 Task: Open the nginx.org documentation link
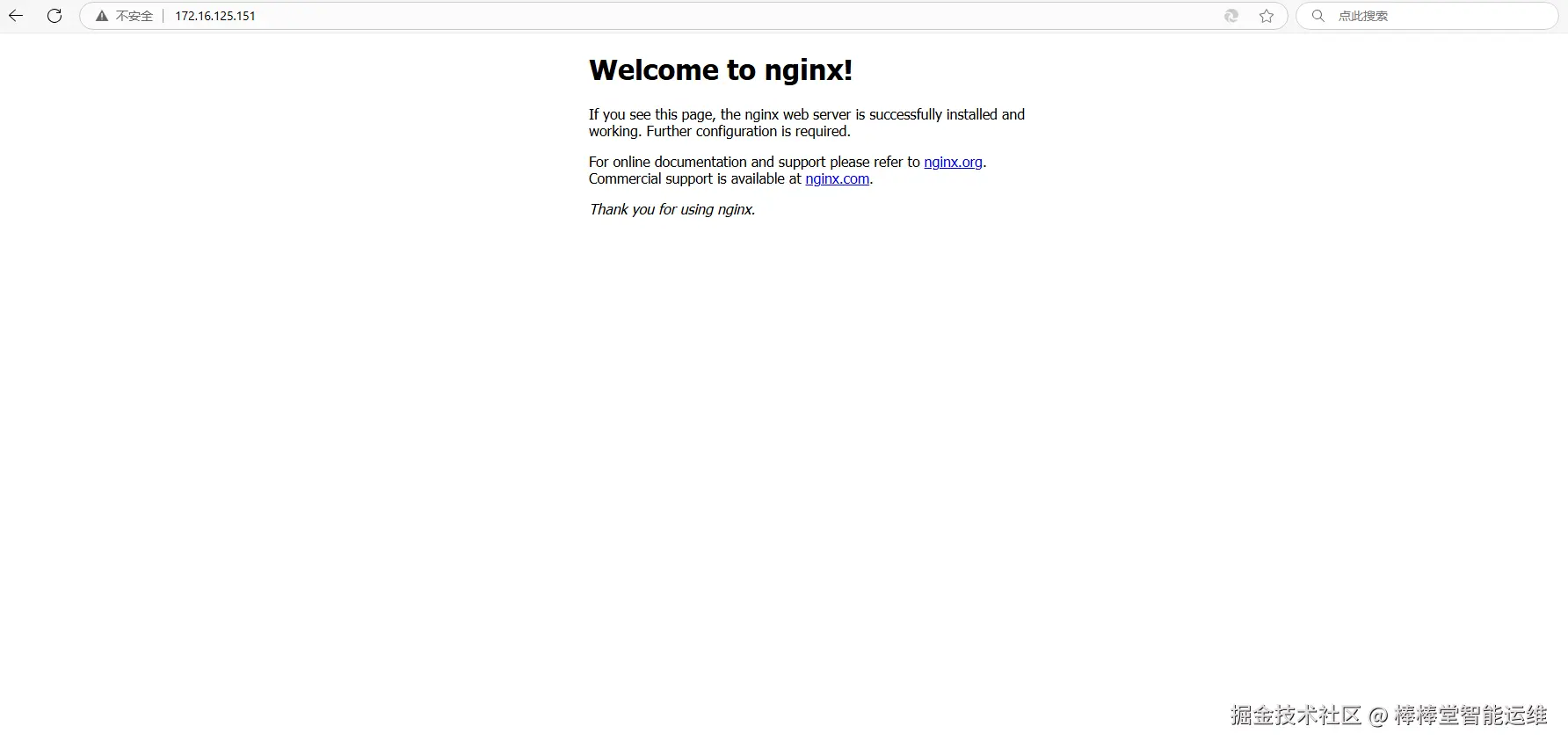pyautogui.click(x=953, y=162)
